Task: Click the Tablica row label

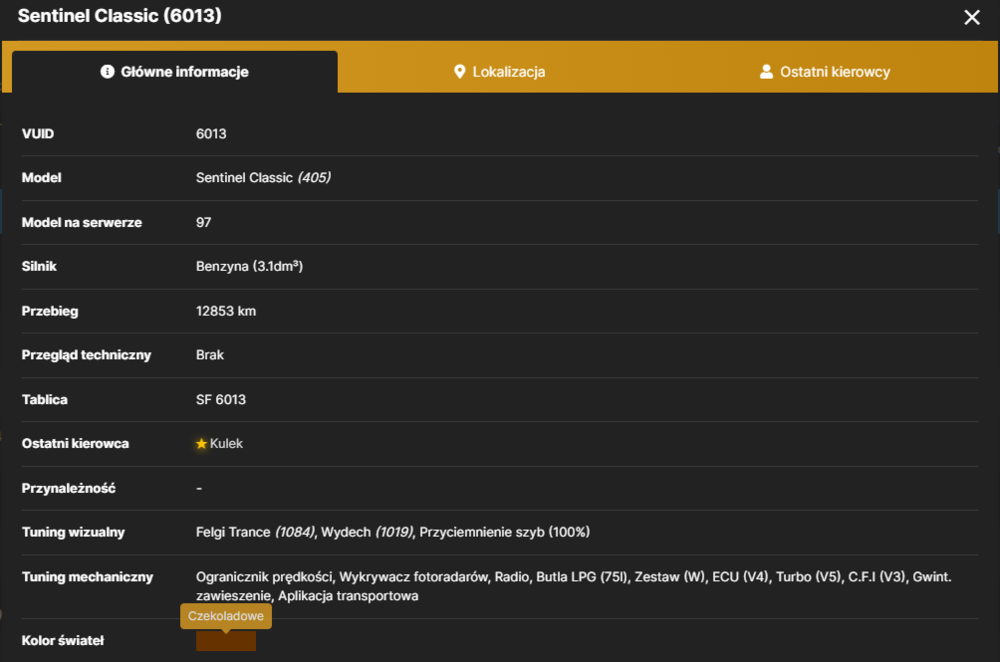Action: point(45,400)
